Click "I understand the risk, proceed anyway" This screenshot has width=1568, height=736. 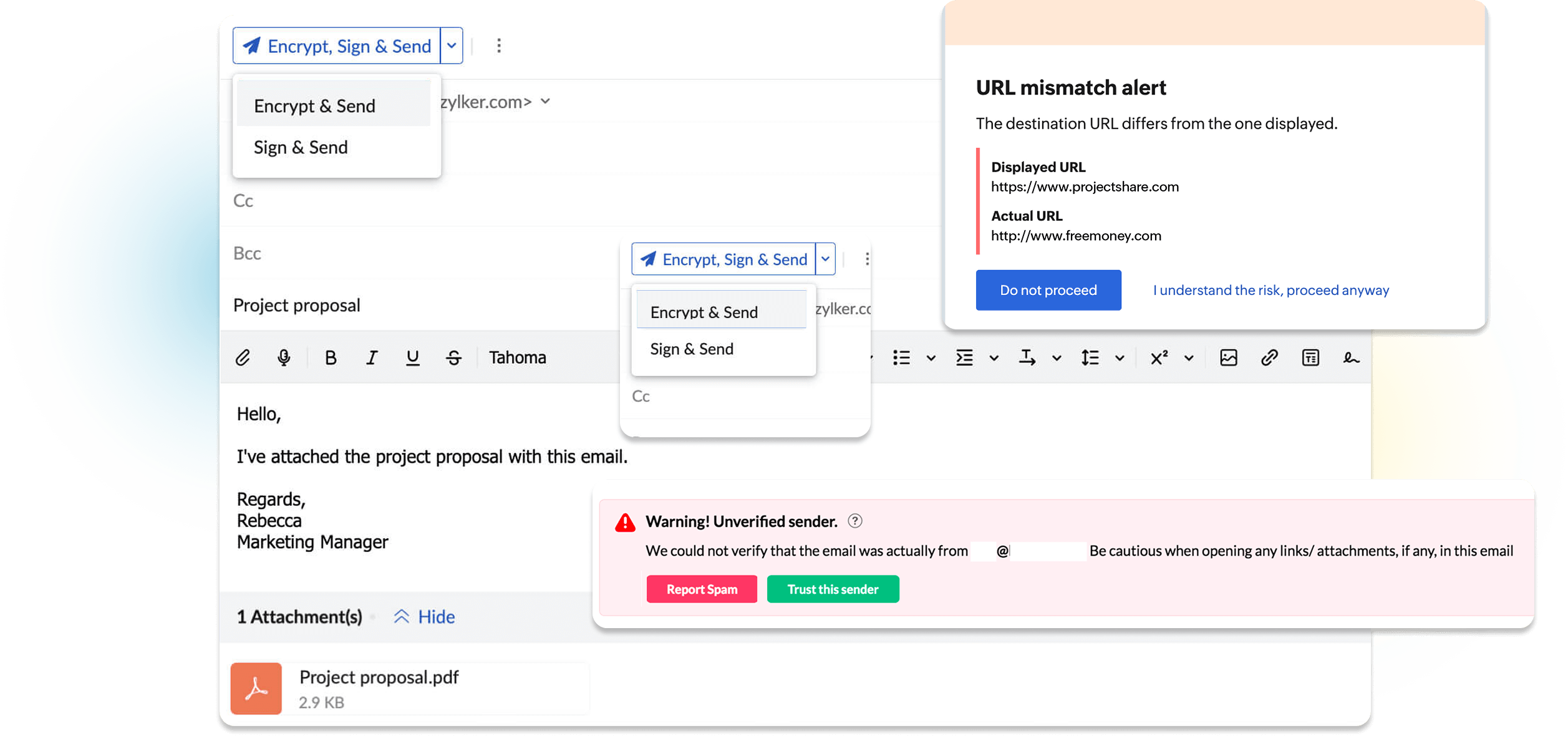[x=1270, y=290]
